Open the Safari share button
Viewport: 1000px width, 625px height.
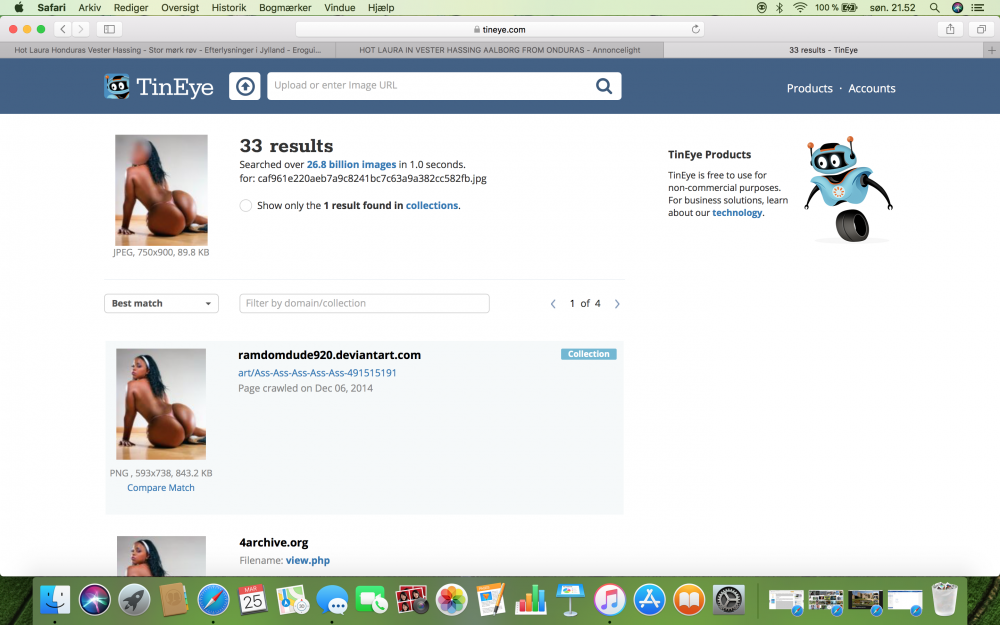pos(950,29)
